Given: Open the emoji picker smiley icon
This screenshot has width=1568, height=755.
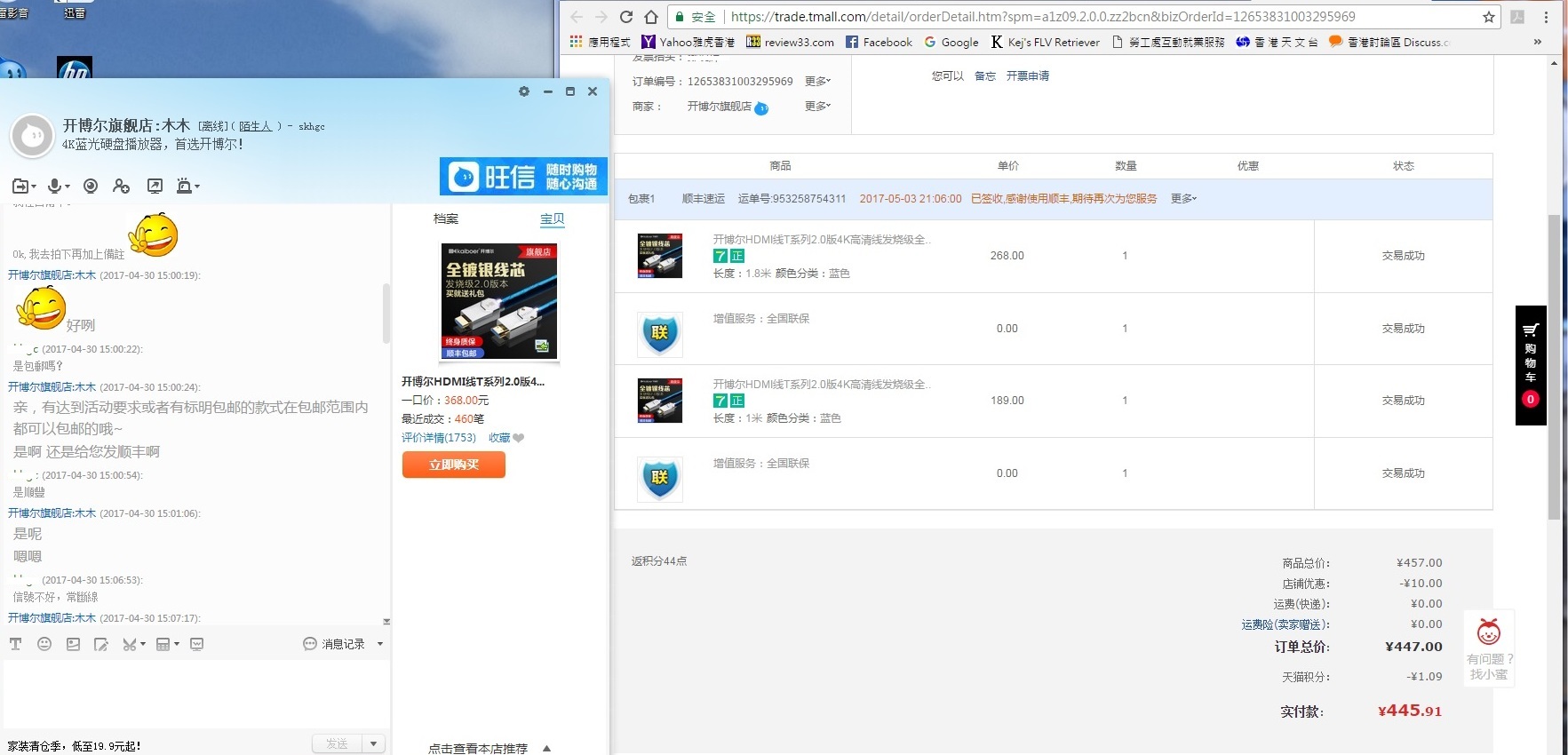Looking at the screenshot, I should click(x=44, y=644).
